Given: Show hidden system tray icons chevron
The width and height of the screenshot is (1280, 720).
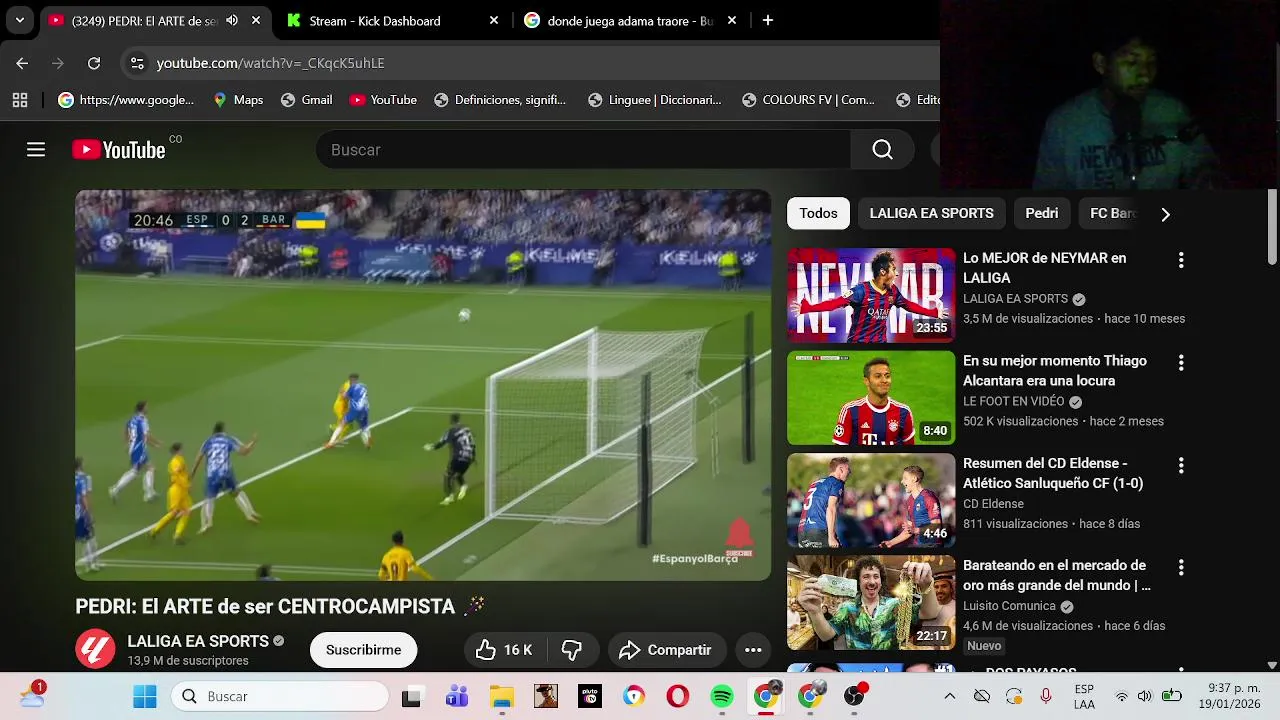Looking at the screenshot, I should [x=949, y=696].
